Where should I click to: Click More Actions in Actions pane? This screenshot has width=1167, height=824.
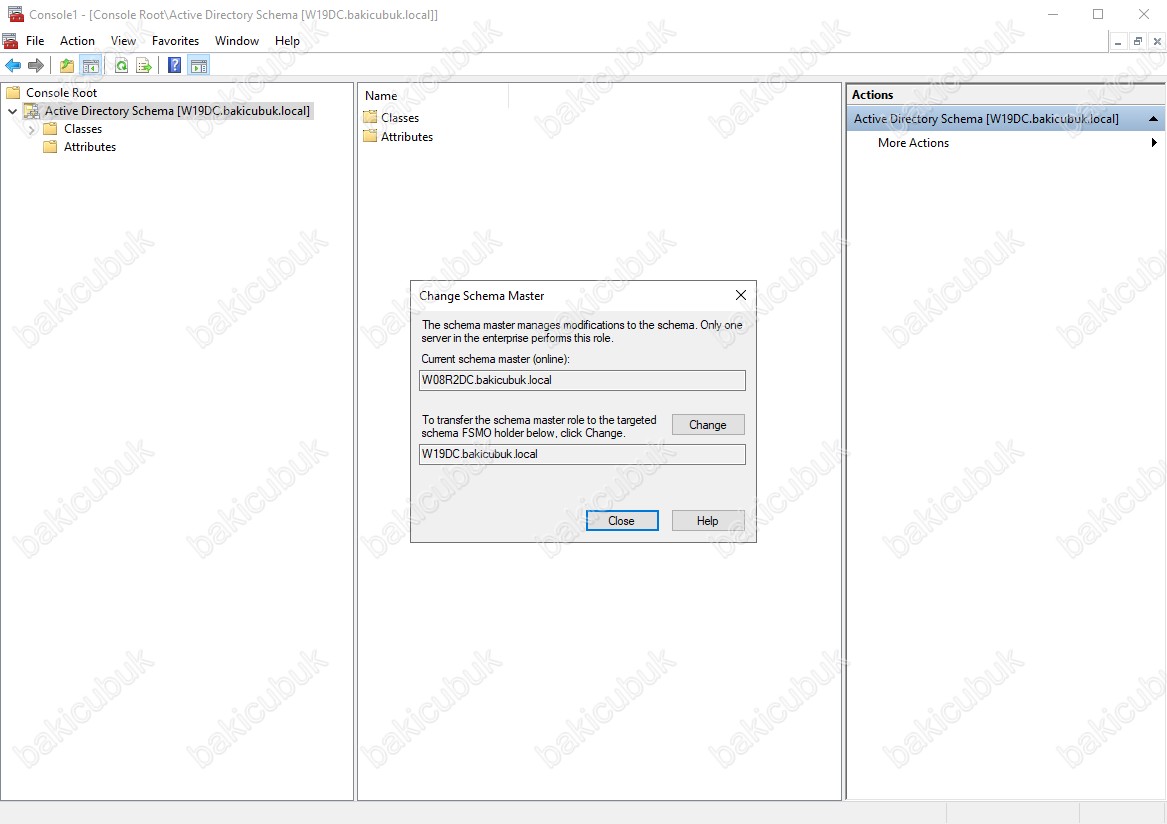coord(913,143)
